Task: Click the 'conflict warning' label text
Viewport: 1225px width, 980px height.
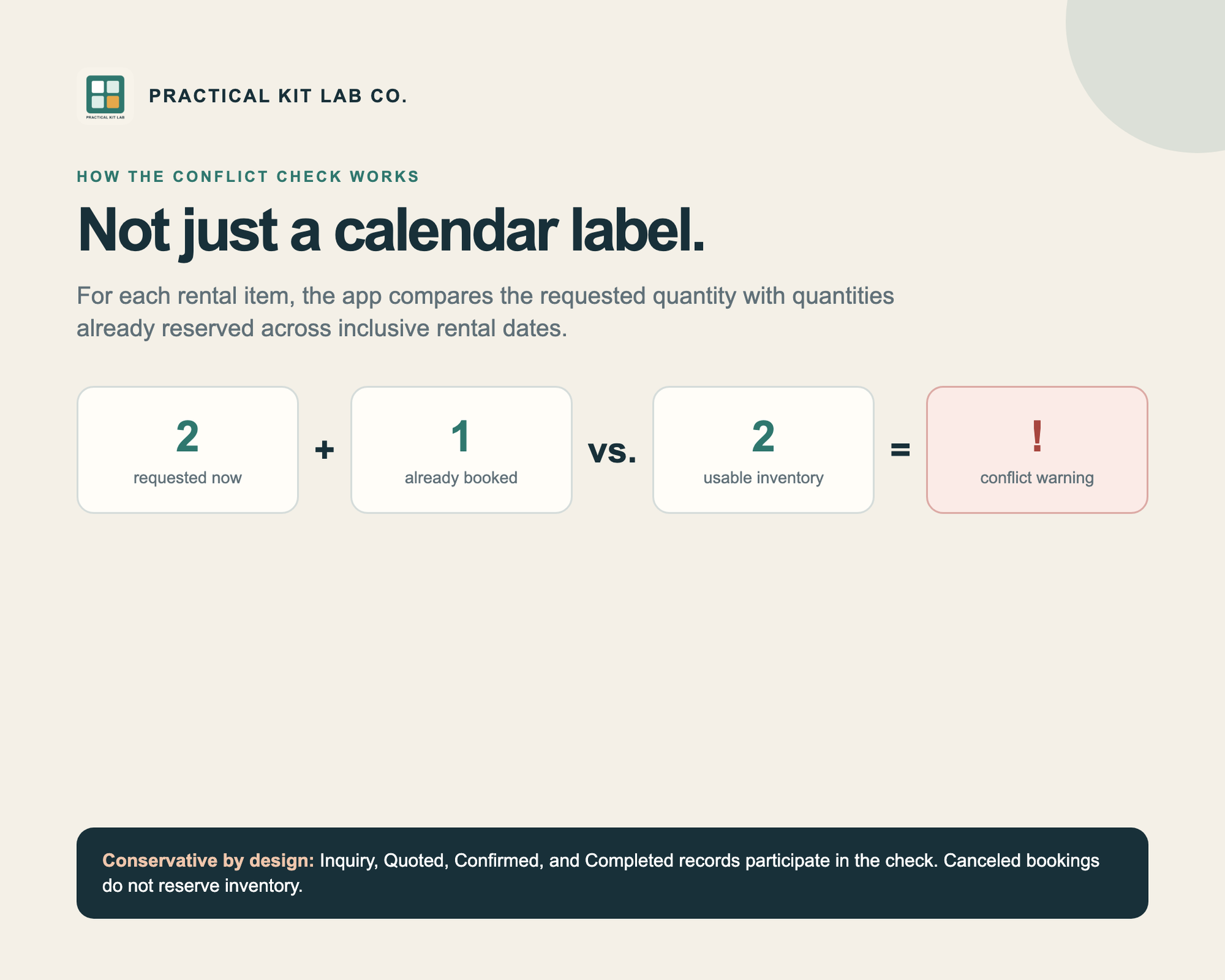Action: point(1037,478)
